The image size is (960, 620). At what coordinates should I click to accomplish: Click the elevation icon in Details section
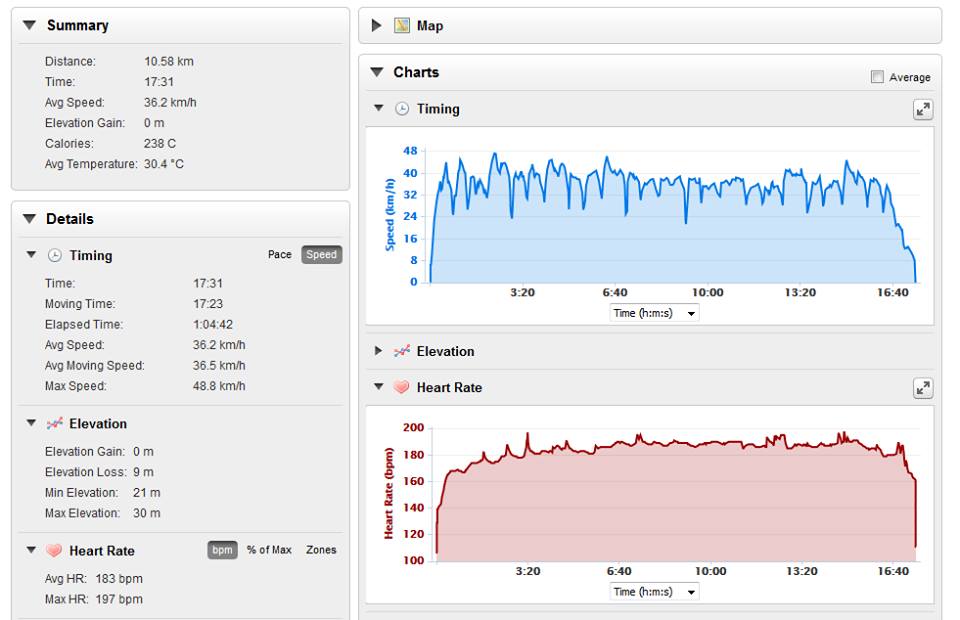click(x=54, y=424)
